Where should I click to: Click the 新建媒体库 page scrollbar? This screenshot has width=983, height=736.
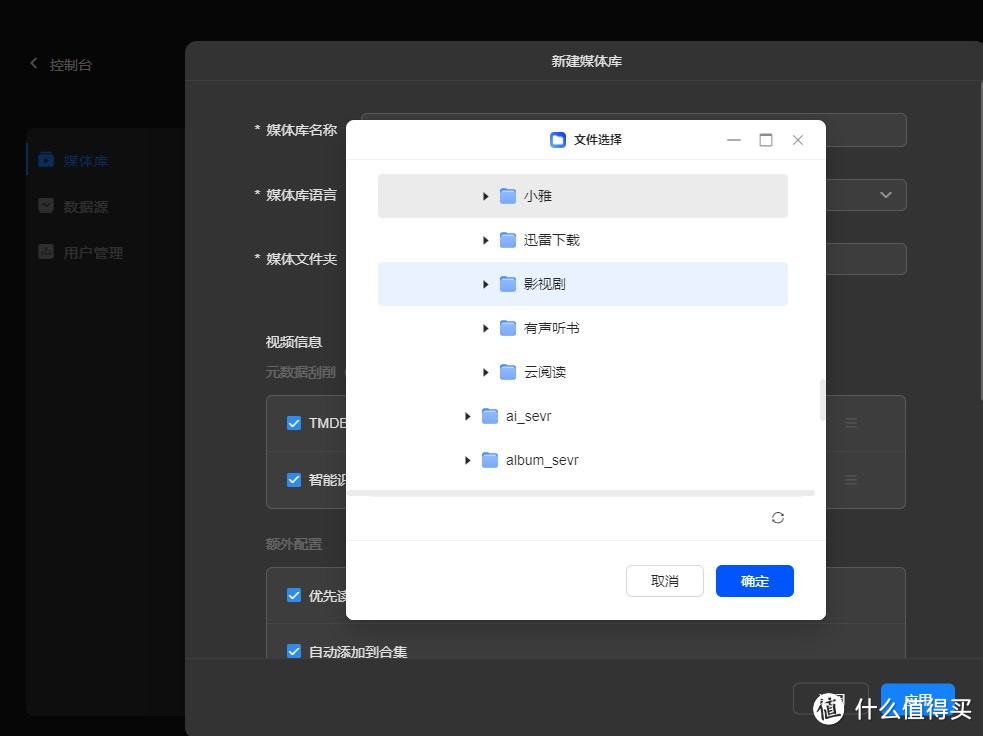pyautogui.click(x=980, y=239)
